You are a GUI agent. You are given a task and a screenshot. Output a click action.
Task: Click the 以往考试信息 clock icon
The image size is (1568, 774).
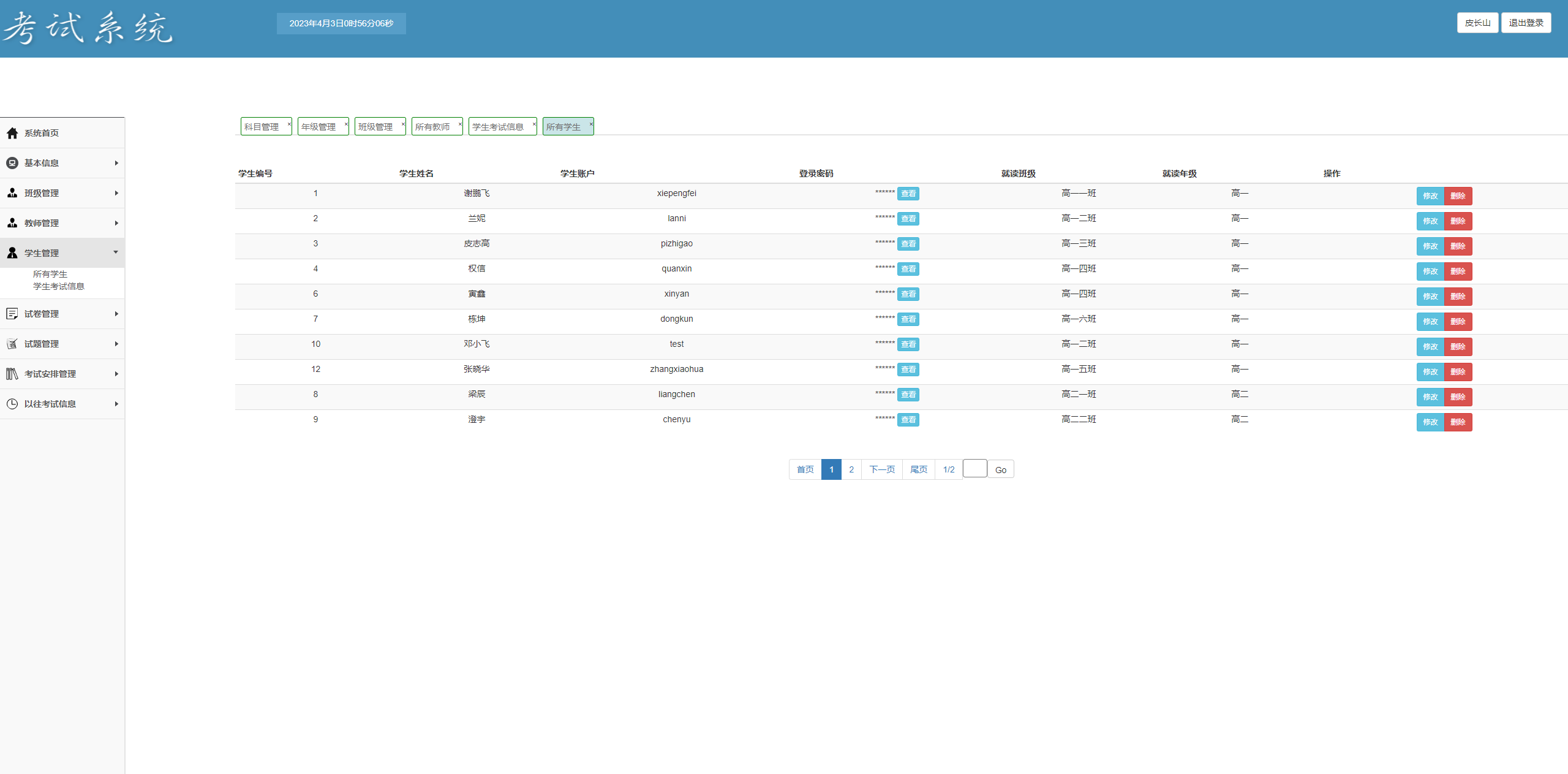12,404
